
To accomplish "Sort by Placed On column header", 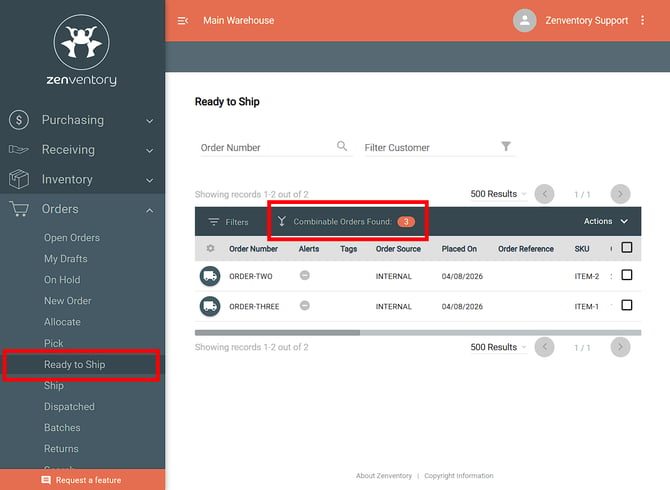I will pos(459,249).
